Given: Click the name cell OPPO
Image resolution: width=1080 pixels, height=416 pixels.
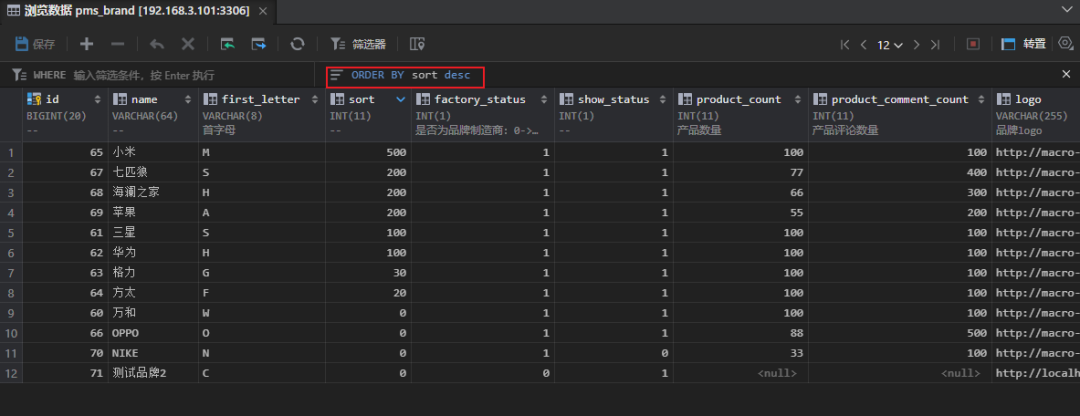Looking at the screenshot, I should (x=155, y=333).
